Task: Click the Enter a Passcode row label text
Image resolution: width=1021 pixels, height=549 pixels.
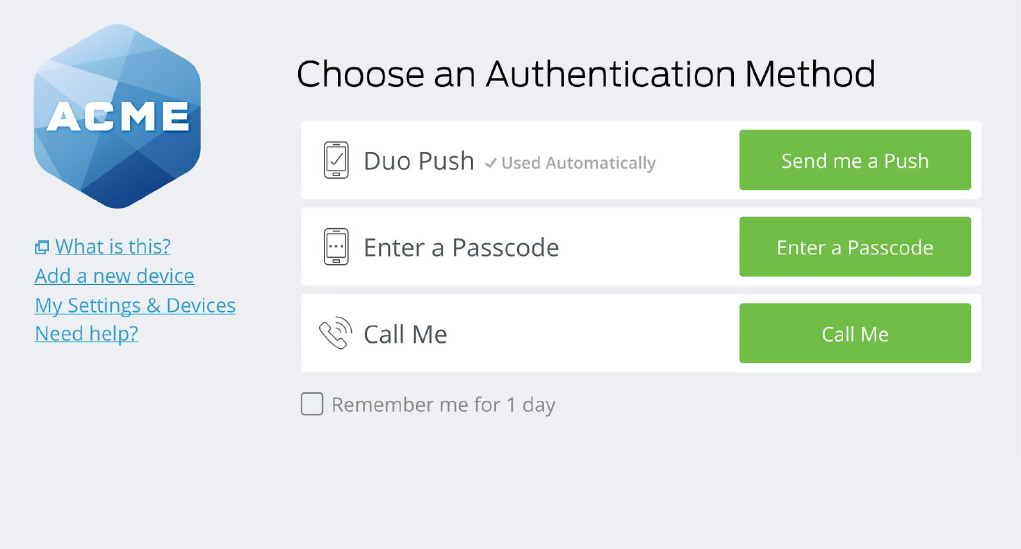Action: 461,248
